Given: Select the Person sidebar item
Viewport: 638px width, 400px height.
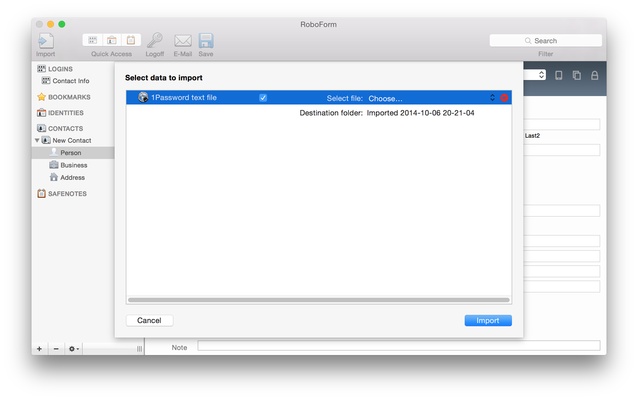Looking at the screenshot, I should click(73, 153).
